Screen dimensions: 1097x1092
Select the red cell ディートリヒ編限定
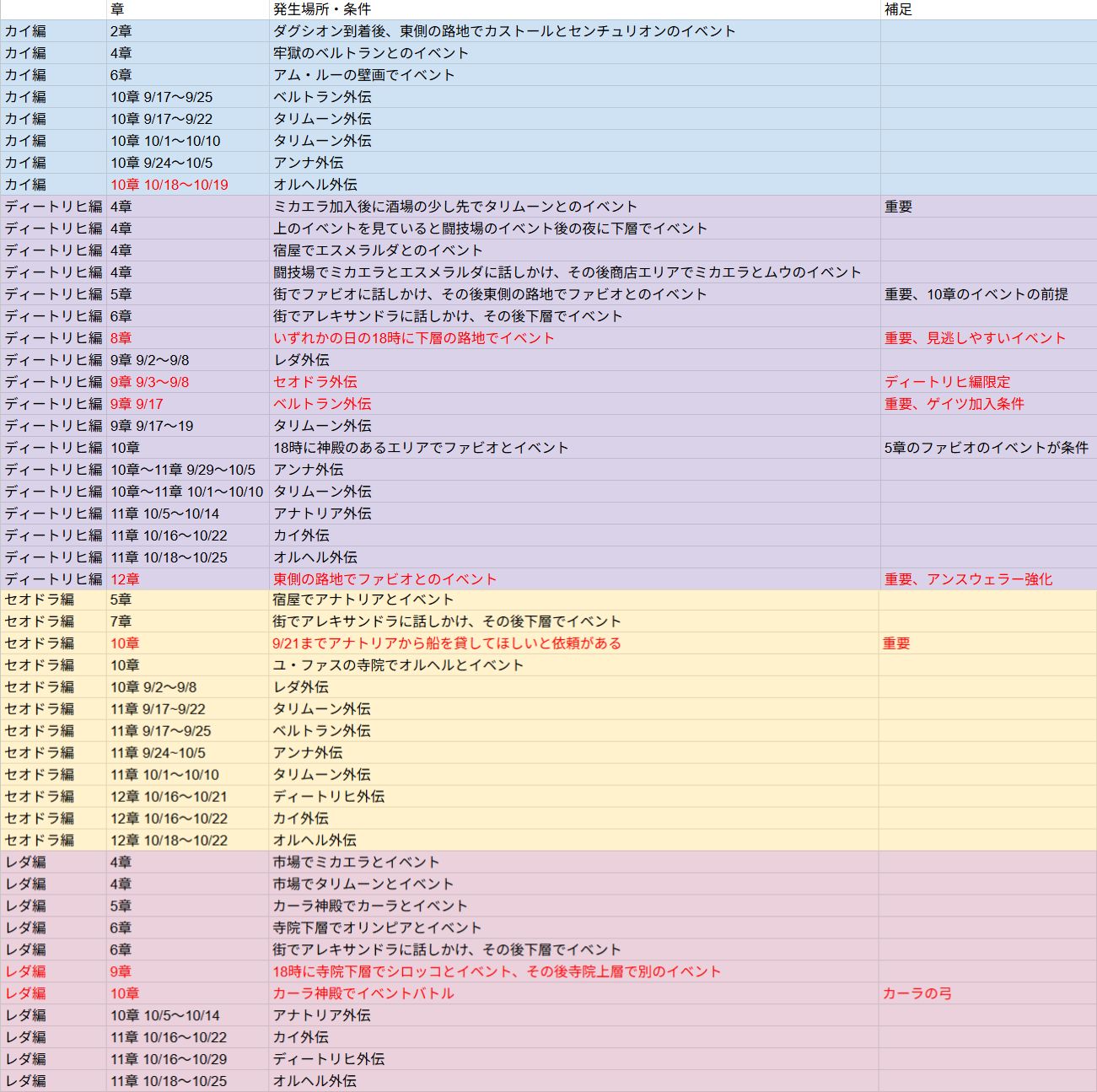click(988, 382)
